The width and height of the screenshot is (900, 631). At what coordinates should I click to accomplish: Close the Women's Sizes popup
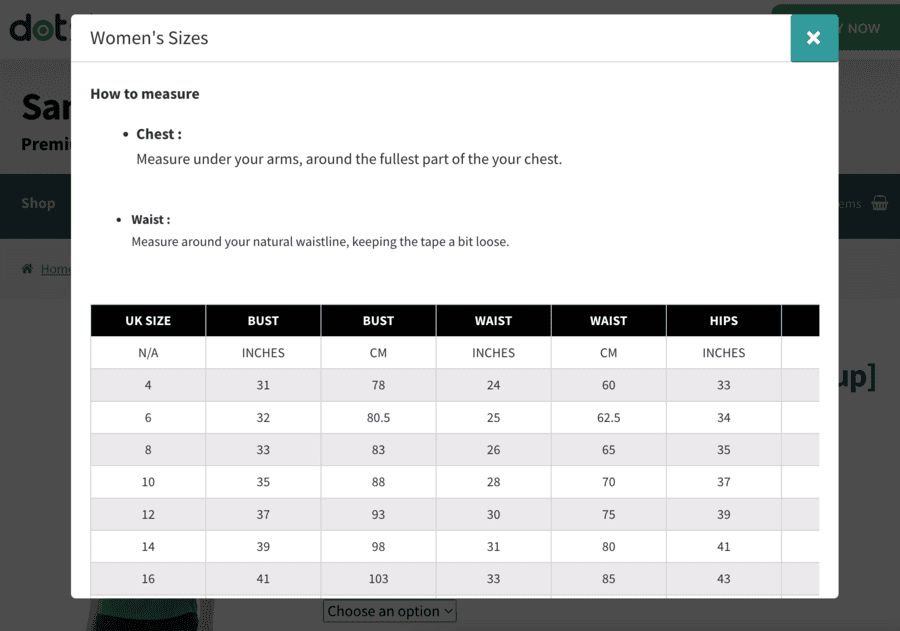coord(814,38)
